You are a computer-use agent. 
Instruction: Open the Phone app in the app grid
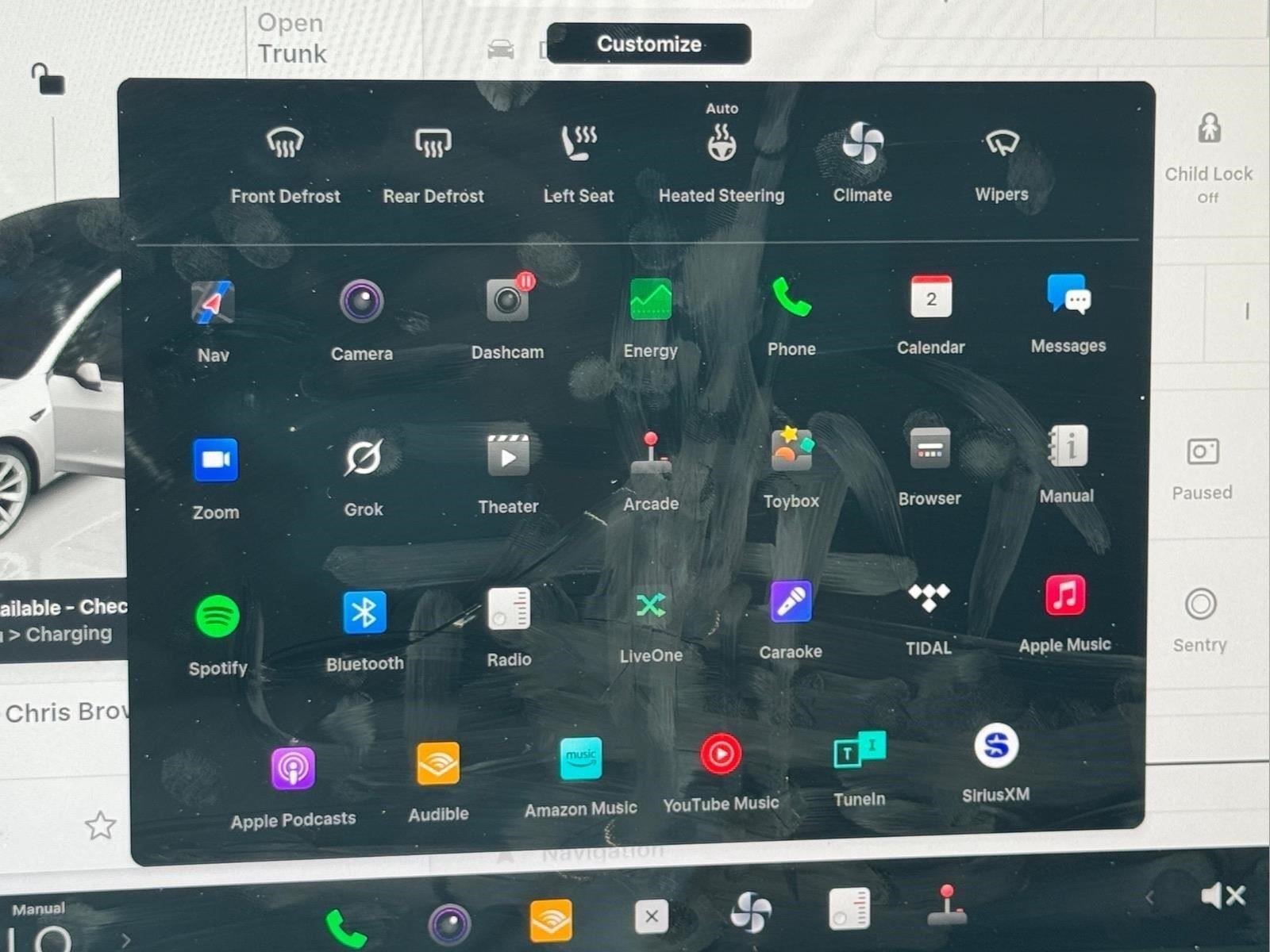click(x=791, y=297)
